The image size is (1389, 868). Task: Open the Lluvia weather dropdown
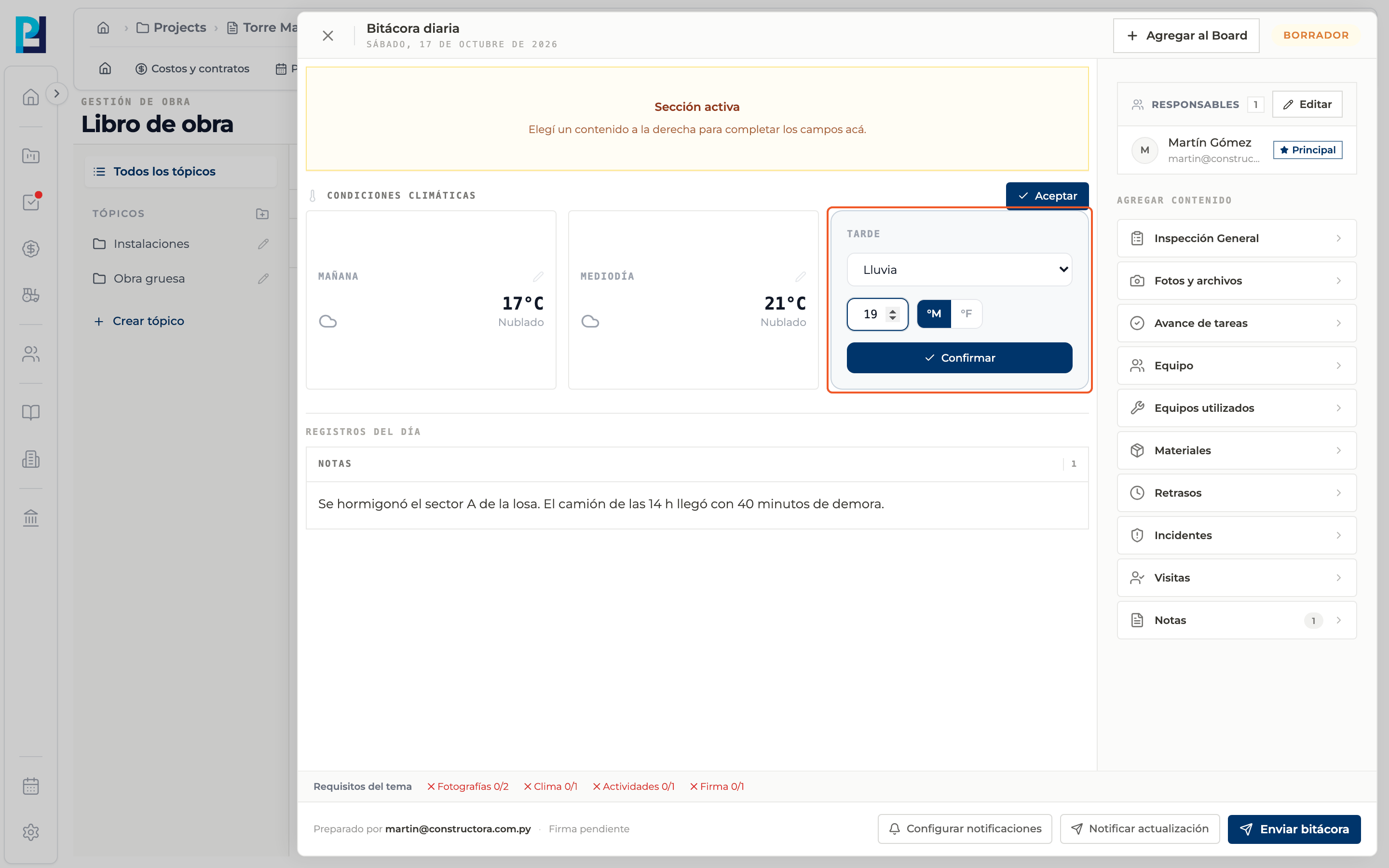pos(959,270)
